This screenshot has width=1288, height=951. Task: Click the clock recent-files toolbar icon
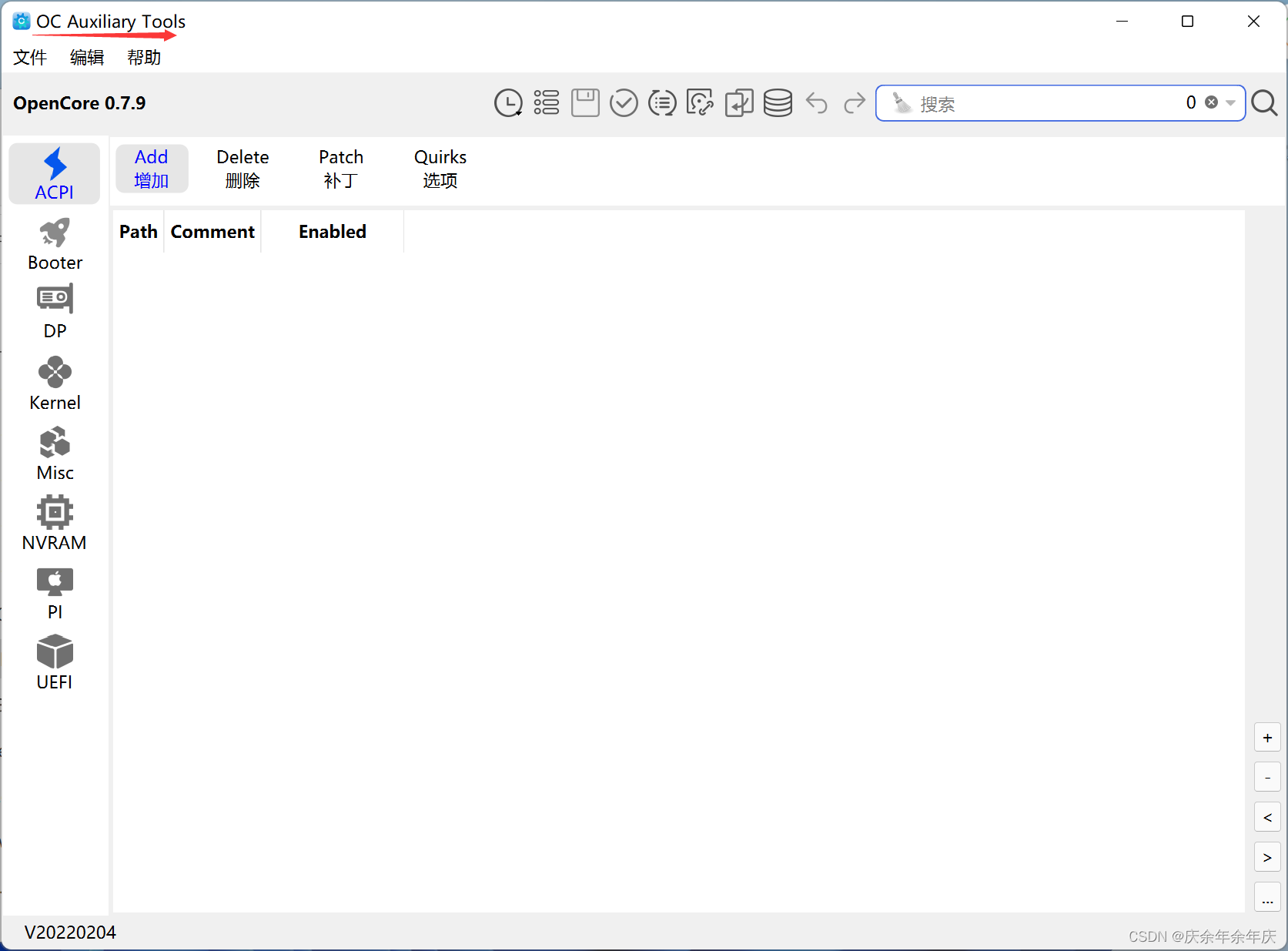click(x=508, y=103)
